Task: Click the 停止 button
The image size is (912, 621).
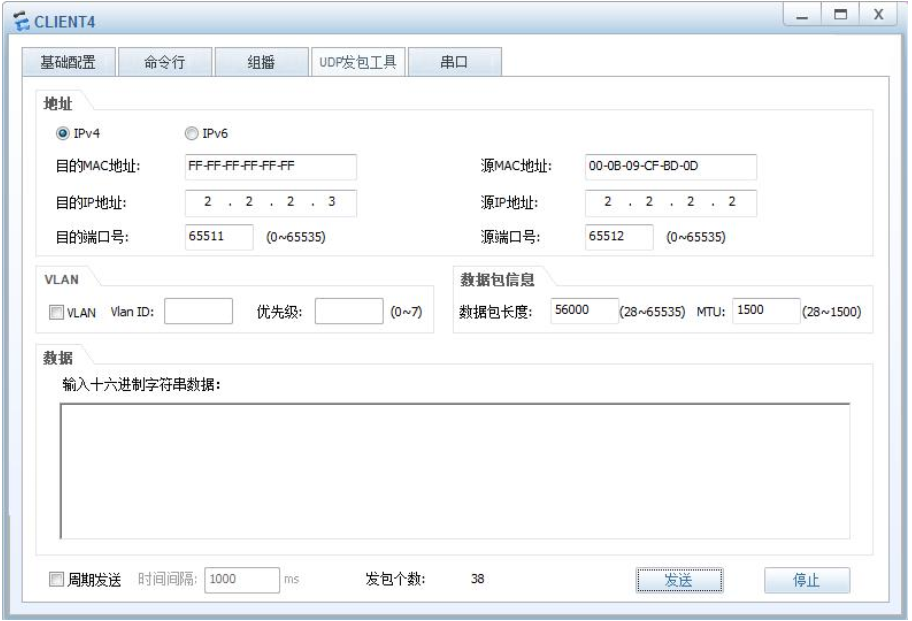Action: click(x=807, y=580)
